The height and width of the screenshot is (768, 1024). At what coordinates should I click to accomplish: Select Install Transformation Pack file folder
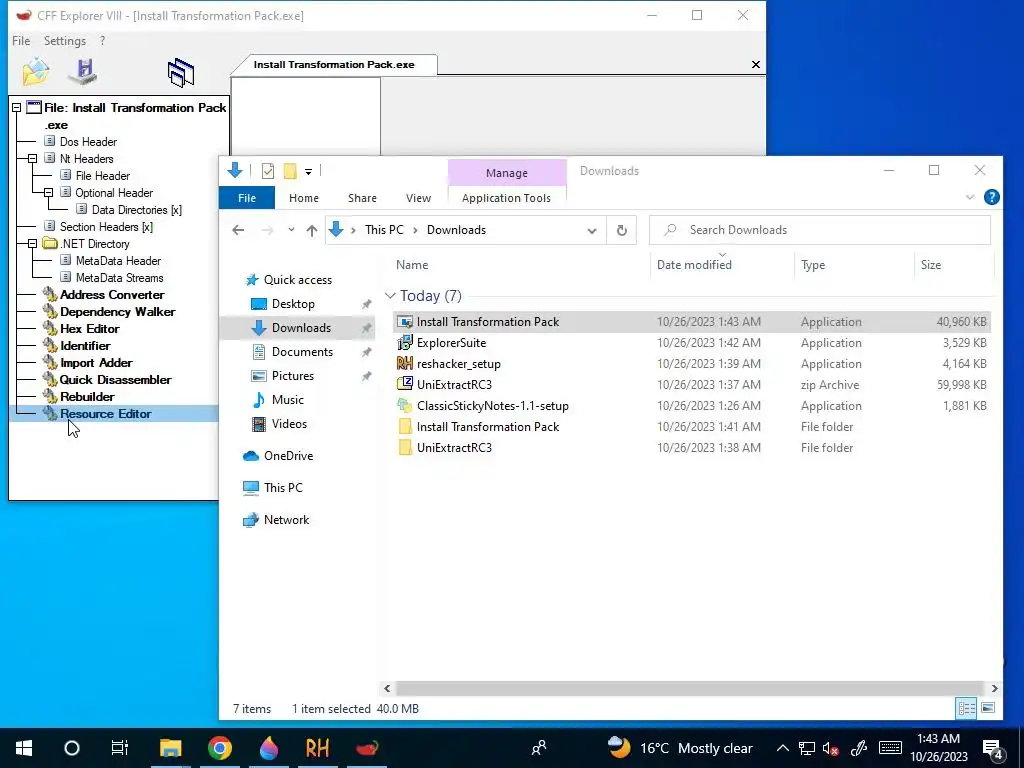pos(692,426)
